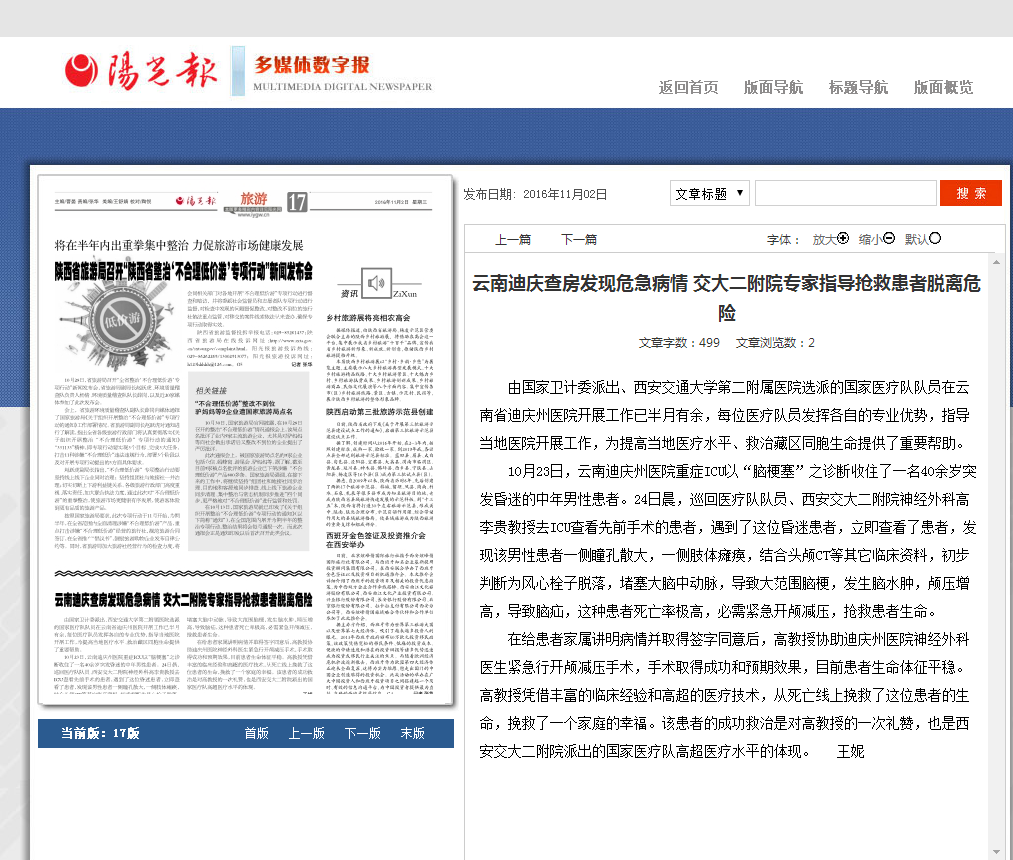The height and width of the screenshot is (860, 1013).
Task: Click inside the search text field
Action: pos(845,193)
